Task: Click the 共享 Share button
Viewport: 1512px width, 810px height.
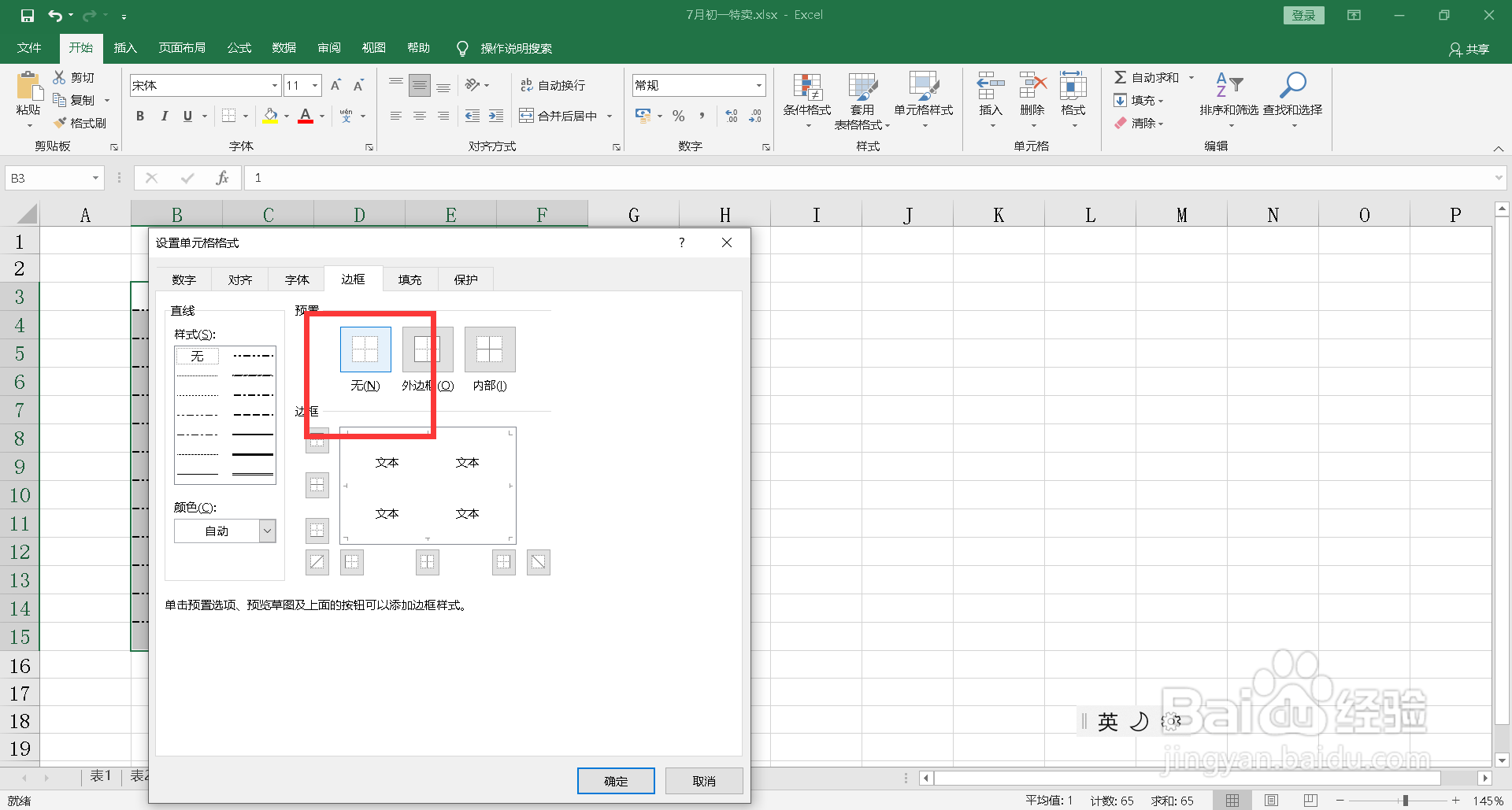Action: point(1469,49)
